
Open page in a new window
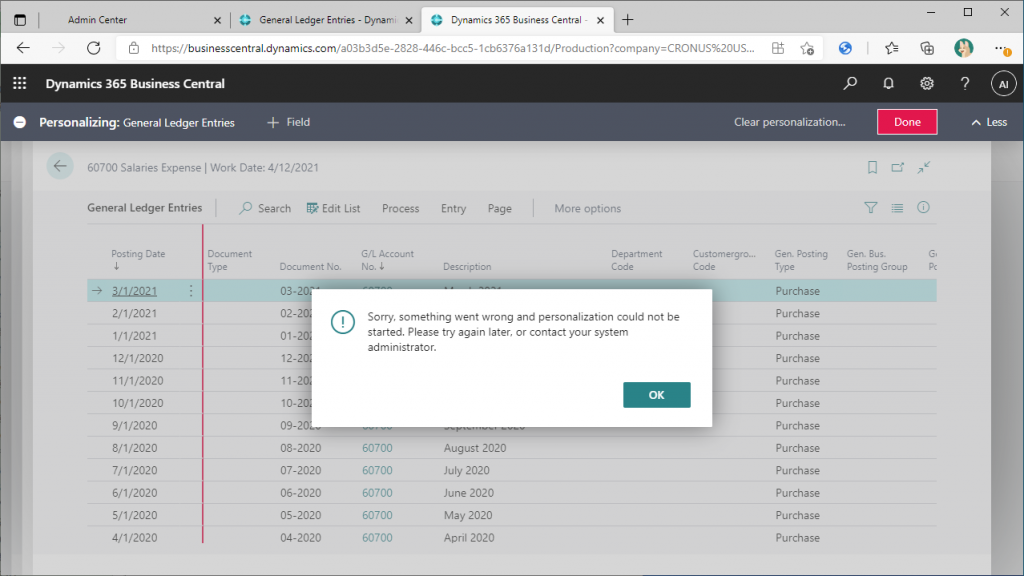(898, 167)
